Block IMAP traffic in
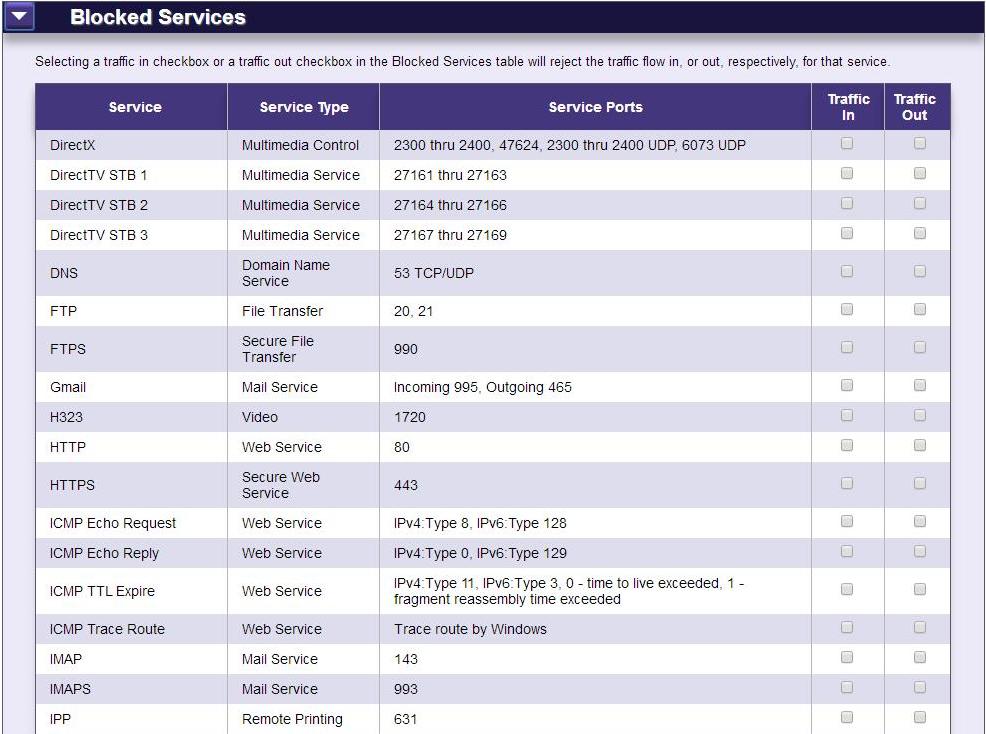 [847, 657]
